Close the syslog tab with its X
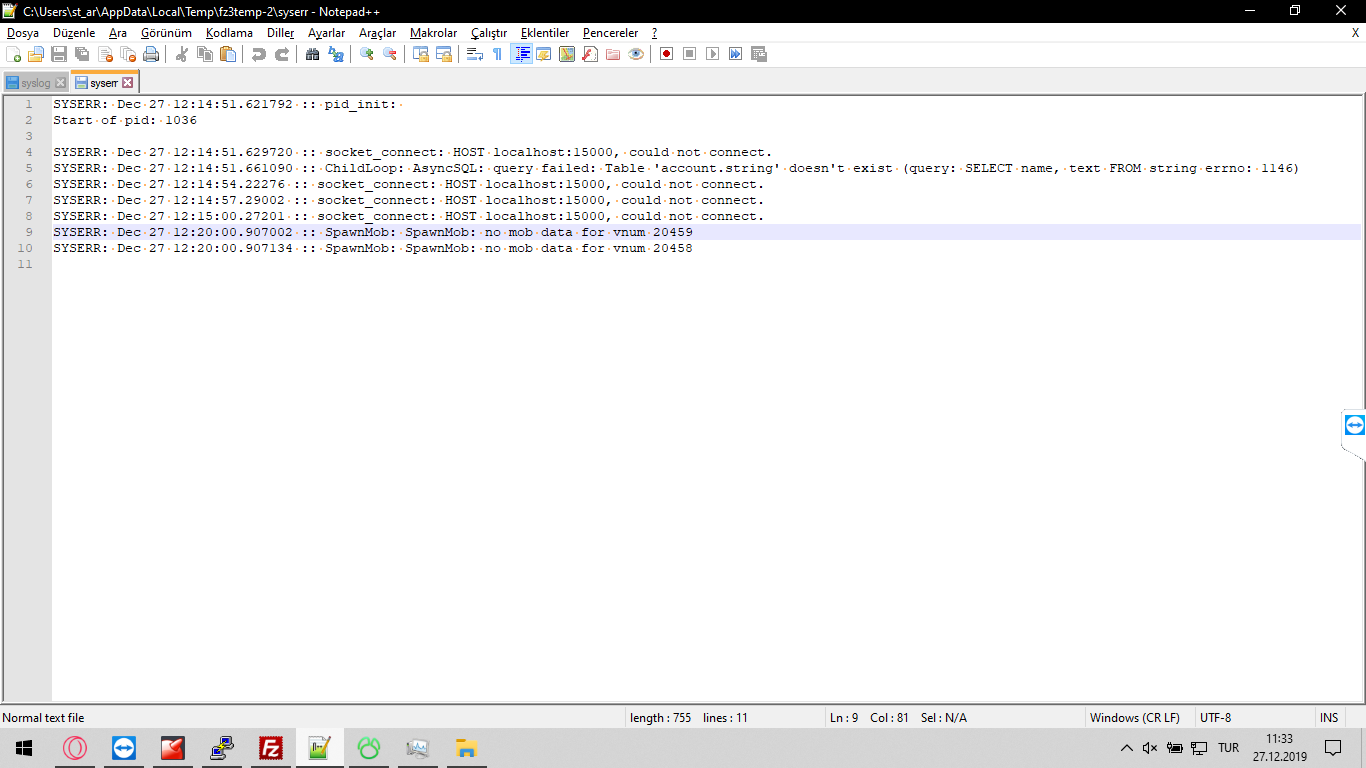This screenshot has height=768, width=1366. pos(60,83)
